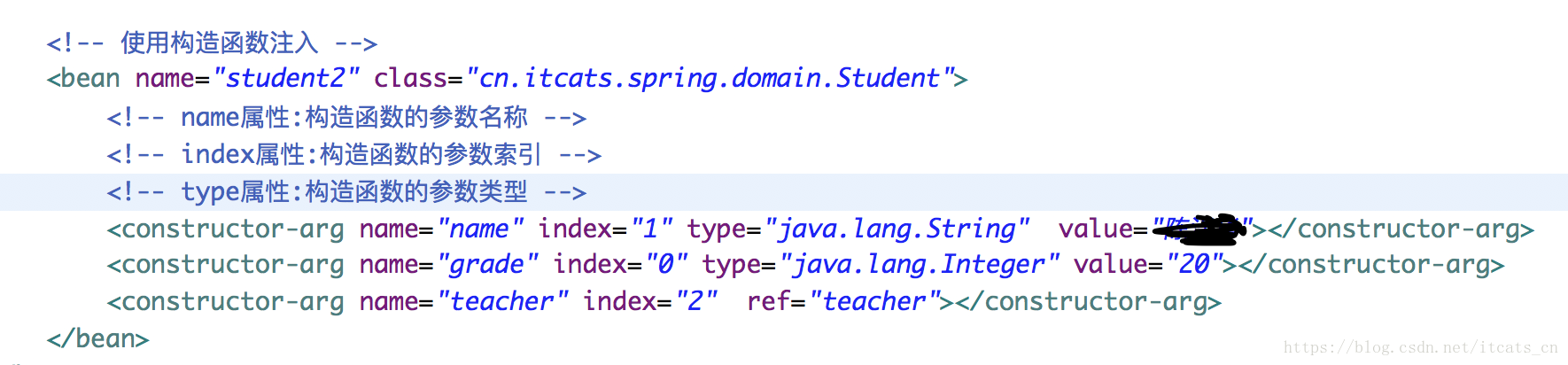The height and width of the screenshot is (365, 1568).
Task: Click the "java.lang.String" type value
Action: click(897, 229)
